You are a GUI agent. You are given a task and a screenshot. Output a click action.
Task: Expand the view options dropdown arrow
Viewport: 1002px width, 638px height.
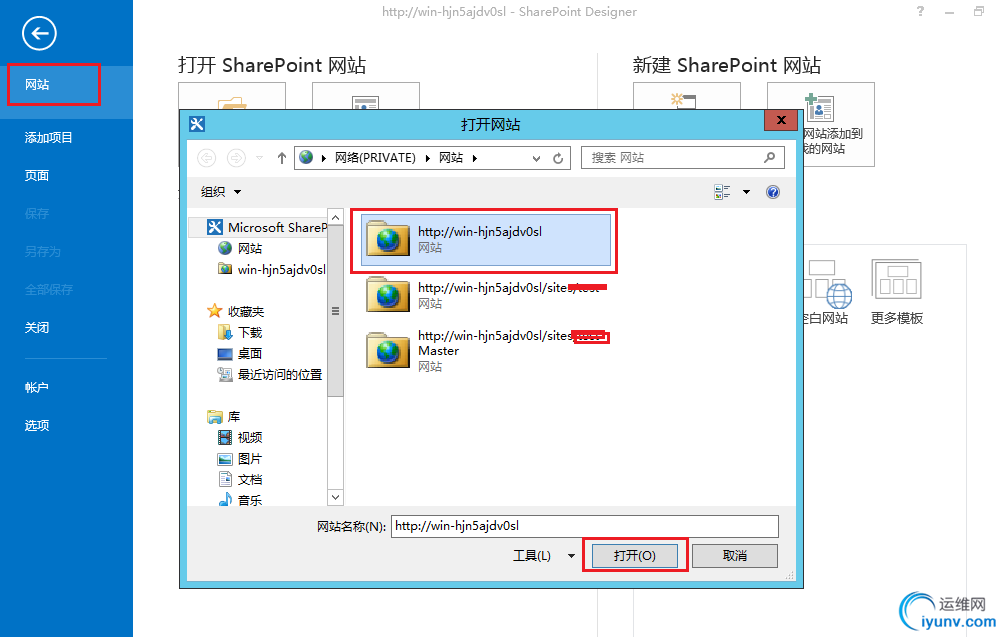pyautogui.click(x=746, y=192)
